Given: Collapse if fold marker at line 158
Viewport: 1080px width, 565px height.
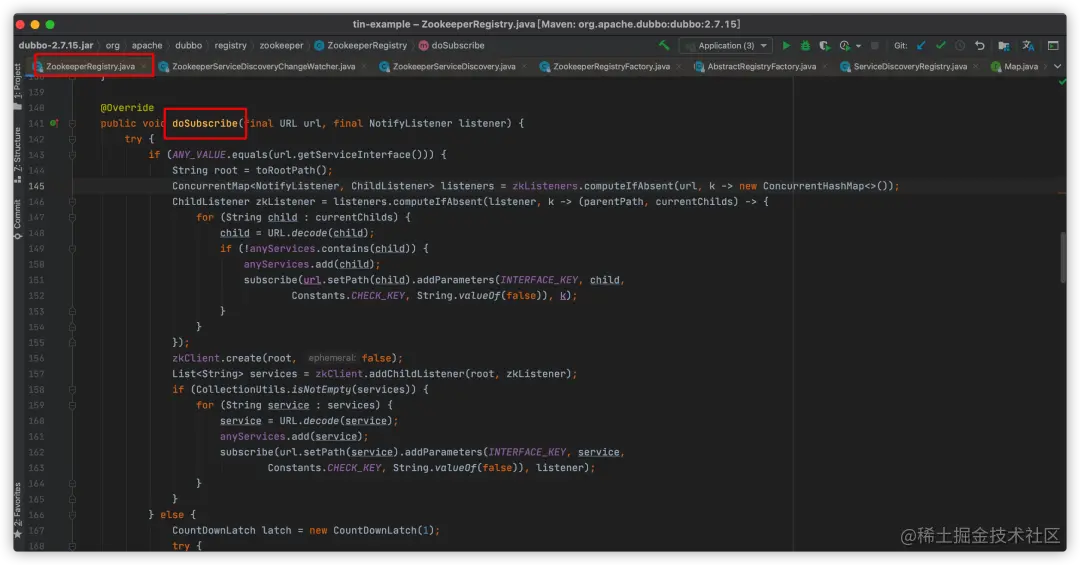Looking at the screenshot, I should coord(72,390).
